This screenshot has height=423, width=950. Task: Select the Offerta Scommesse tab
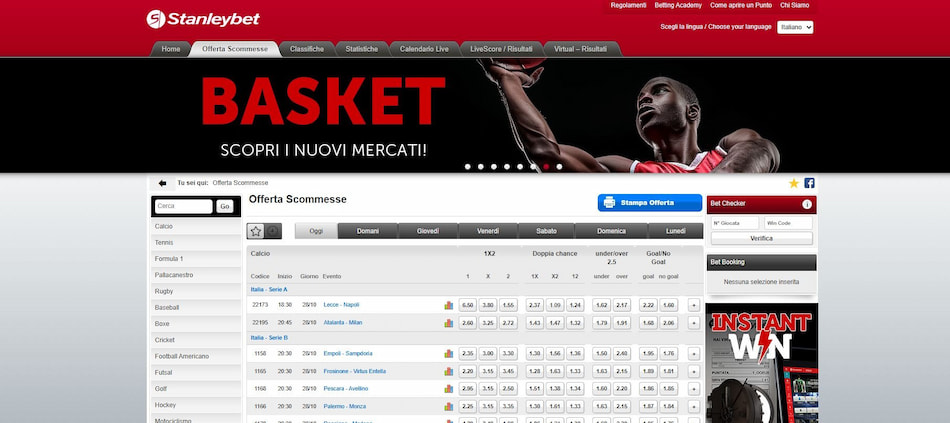234,49
